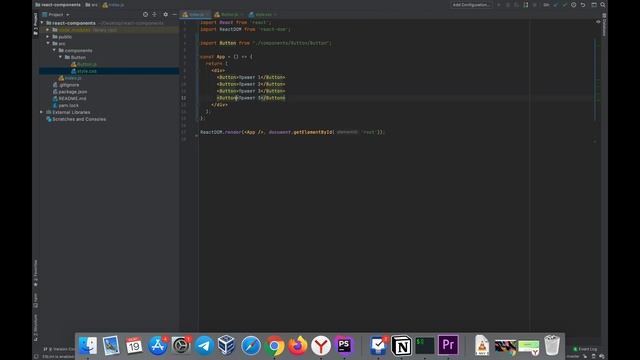Image resolution: width=640 pixels, height=360 pixels.
Task: Collapse the components folder
Action: [54, 50]
